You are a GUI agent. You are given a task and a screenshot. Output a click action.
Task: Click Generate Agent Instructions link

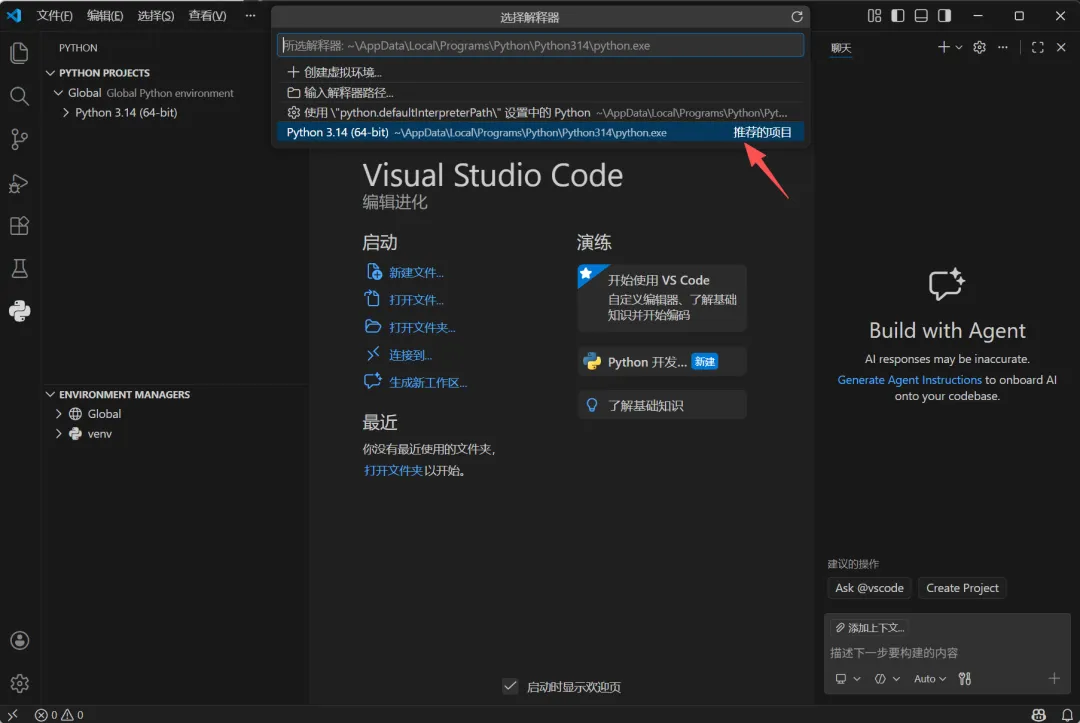point(909,379)
